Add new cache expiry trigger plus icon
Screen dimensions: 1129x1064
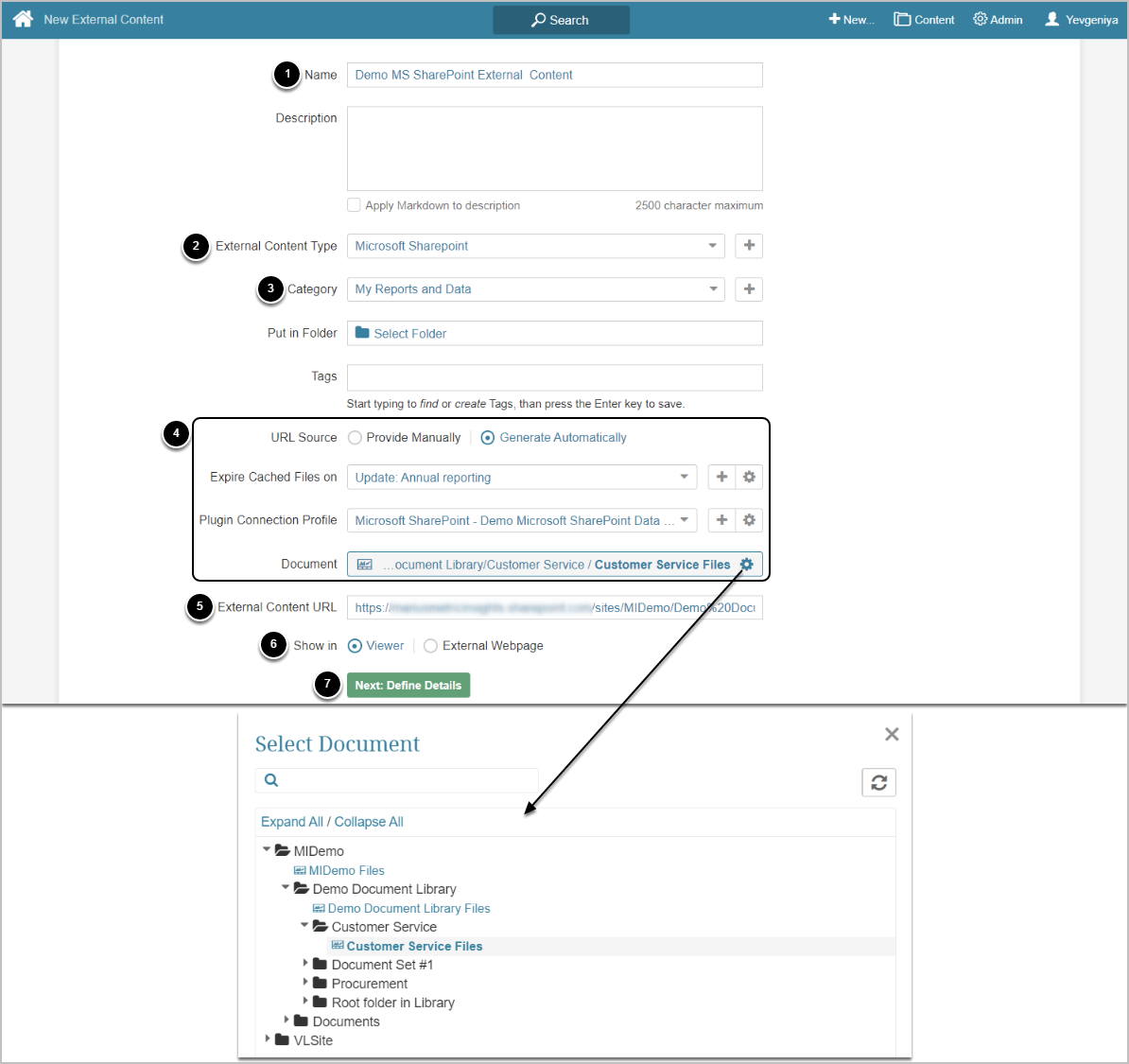click(x=721, y=477)
